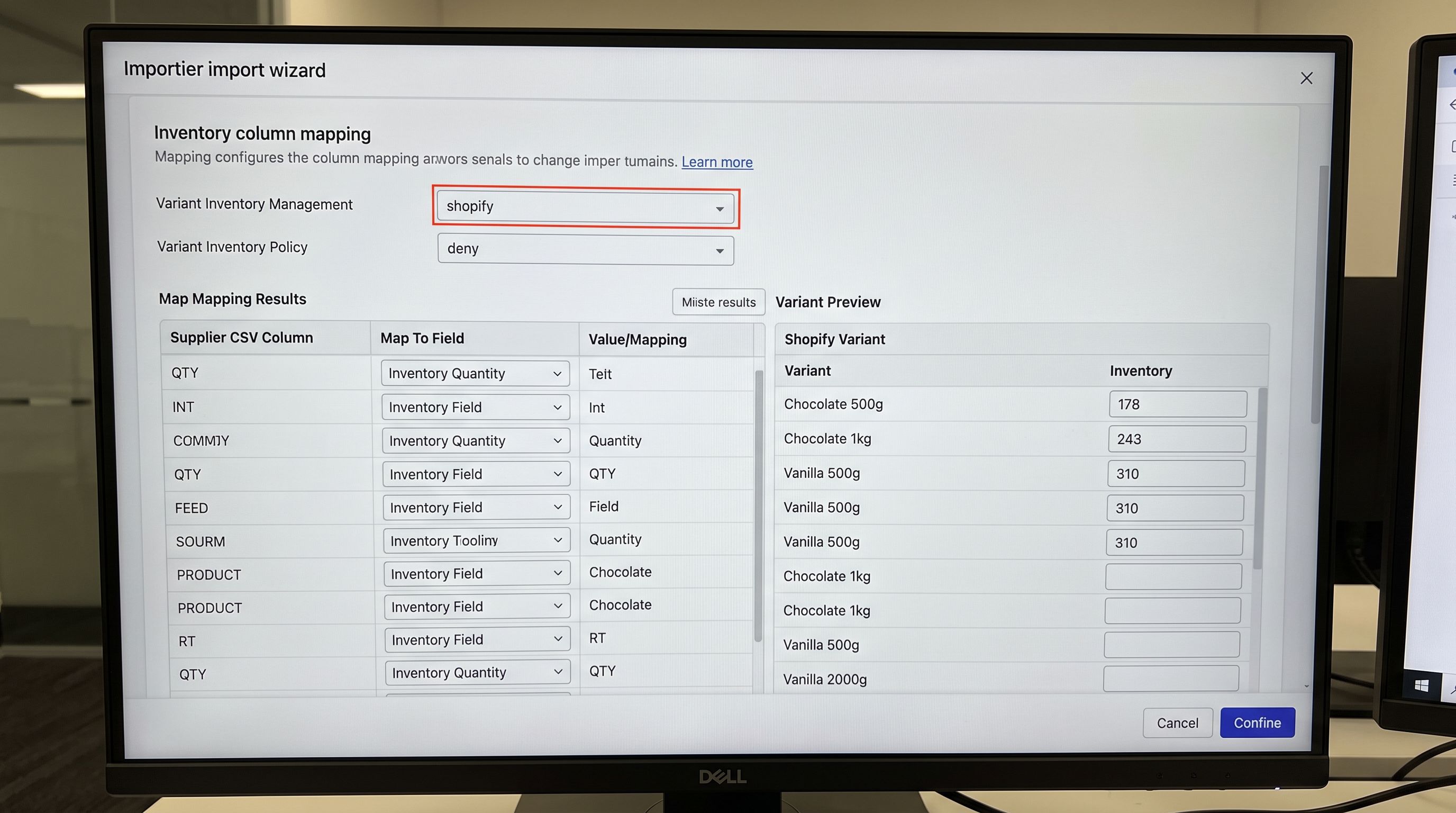The height and width of the screenshot is (813, 1456).
Task: Click the empty Vanilla 2000g inventory field
Action: [x=1170, y=679]
